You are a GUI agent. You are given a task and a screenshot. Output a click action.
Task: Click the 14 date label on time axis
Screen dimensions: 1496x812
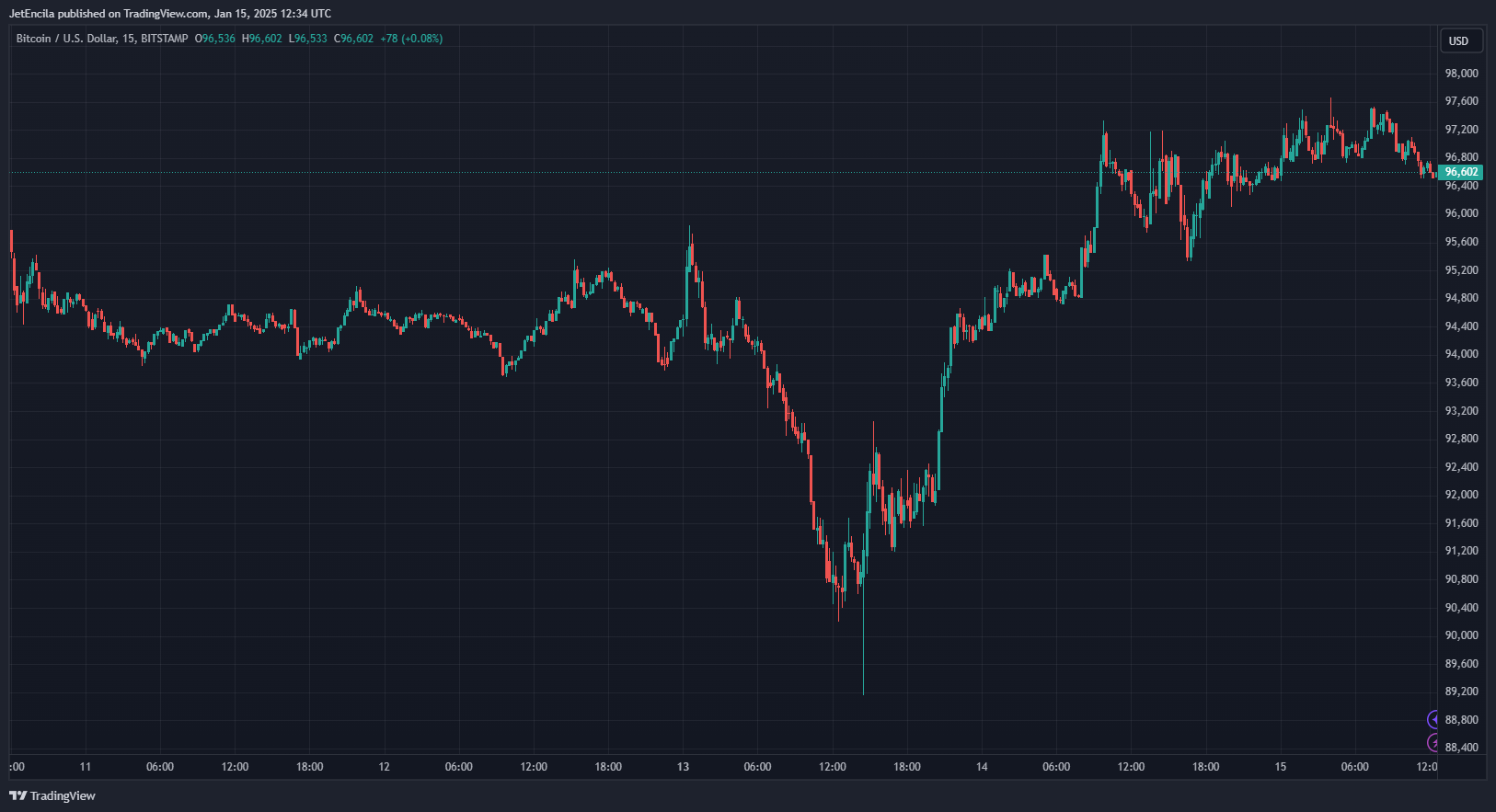pos(982,767)
